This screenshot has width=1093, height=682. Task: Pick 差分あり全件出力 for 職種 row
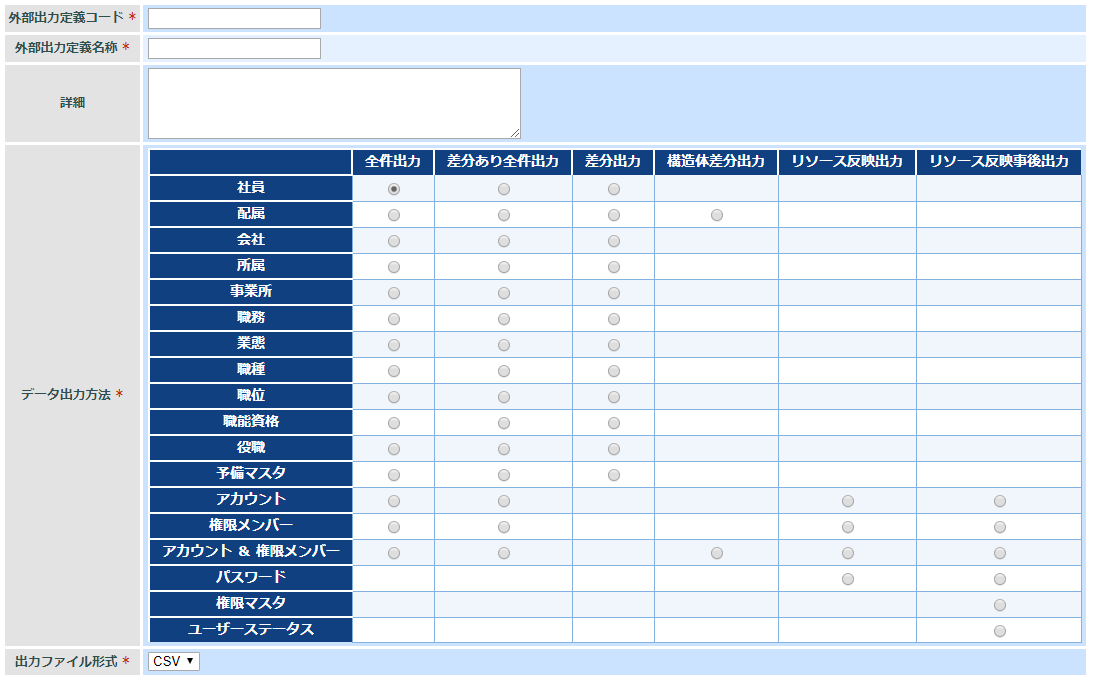pos(504,371)
